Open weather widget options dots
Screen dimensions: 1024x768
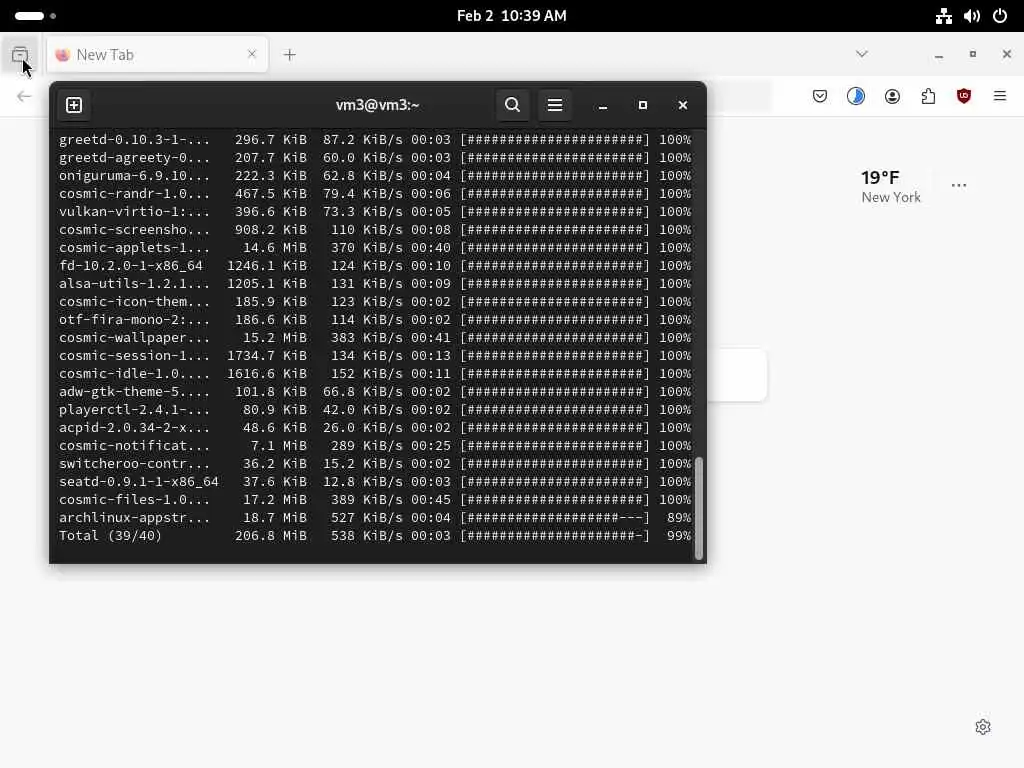tap(959, 185)
